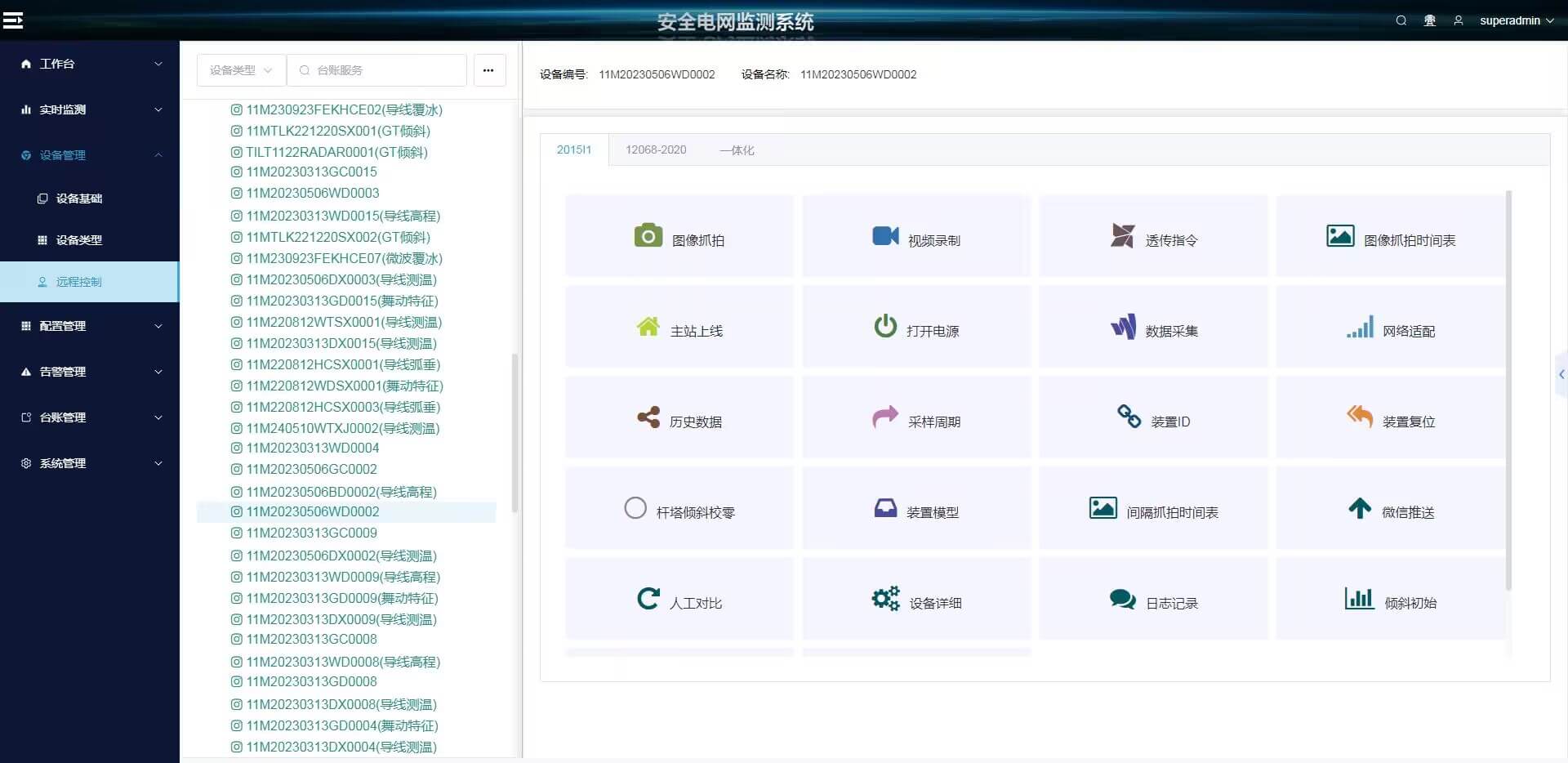The image size is (1568, 763).
Task: Click the video camera icon for 视频录制
Action: click(x=885, y=236)
